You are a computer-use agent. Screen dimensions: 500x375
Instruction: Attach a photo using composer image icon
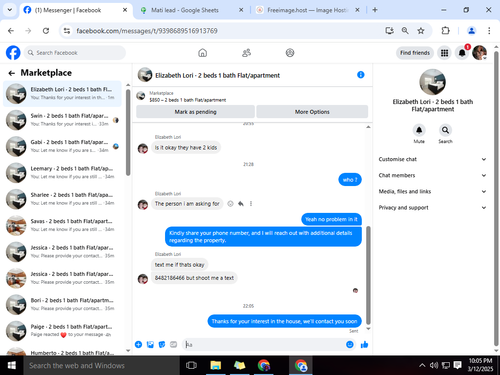(x=150, y=344)
